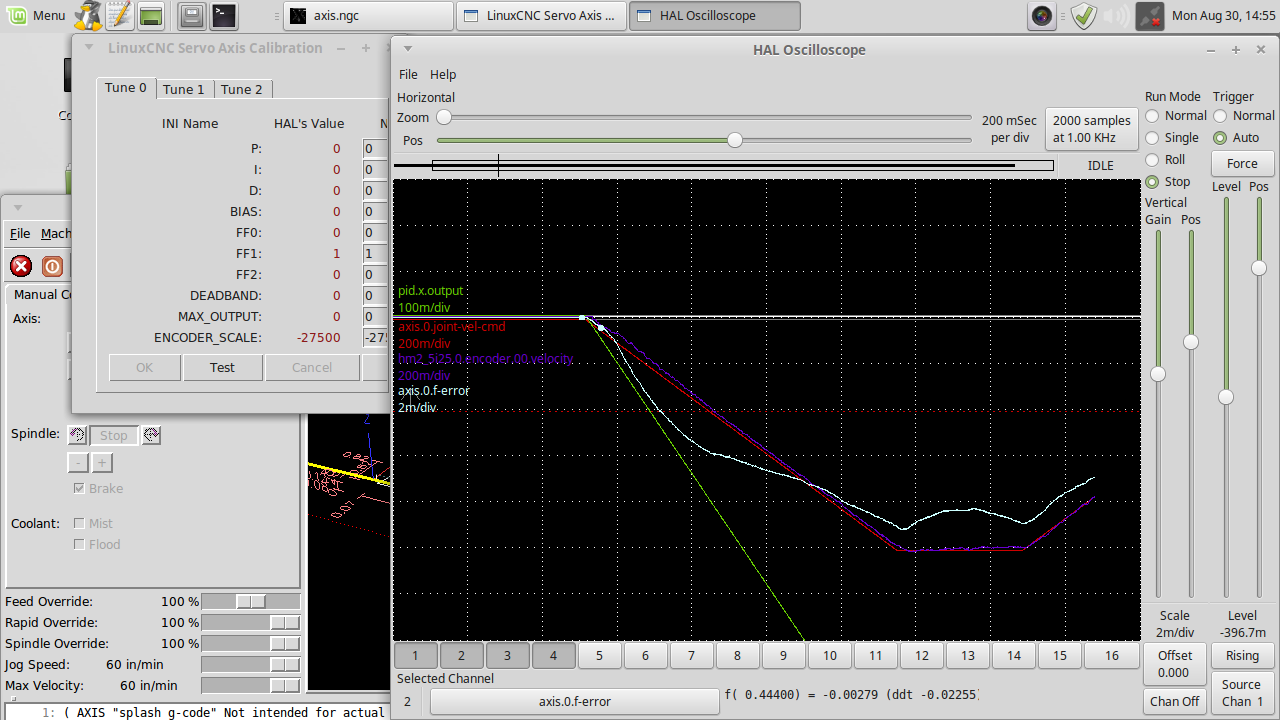The width and height of the screenshot is (1280, 720).
Task: Switch to the Tune 0 tab
Action: tap(126, 88)
